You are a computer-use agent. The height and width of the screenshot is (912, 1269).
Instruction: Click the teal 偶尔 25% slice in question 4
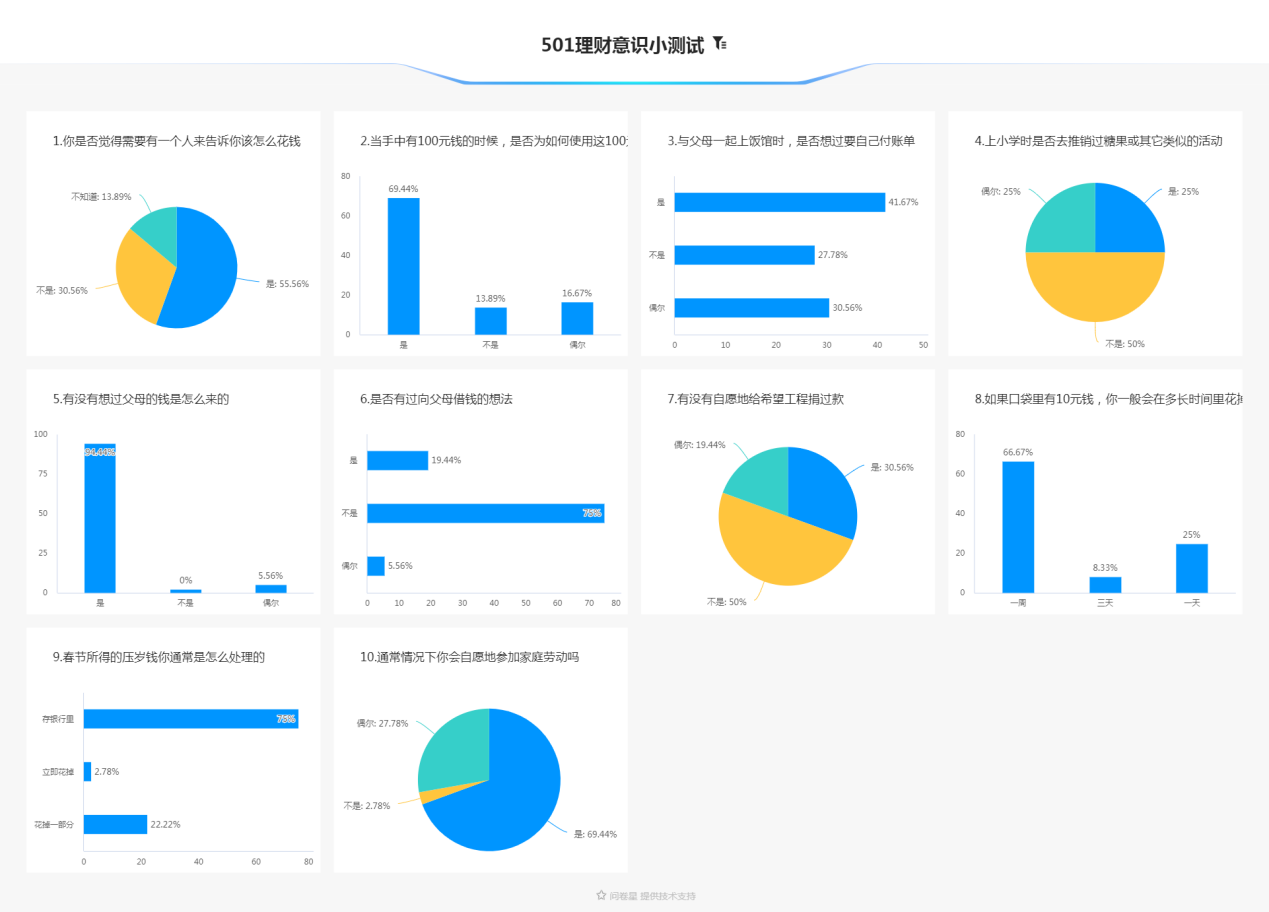(1065, 222)
